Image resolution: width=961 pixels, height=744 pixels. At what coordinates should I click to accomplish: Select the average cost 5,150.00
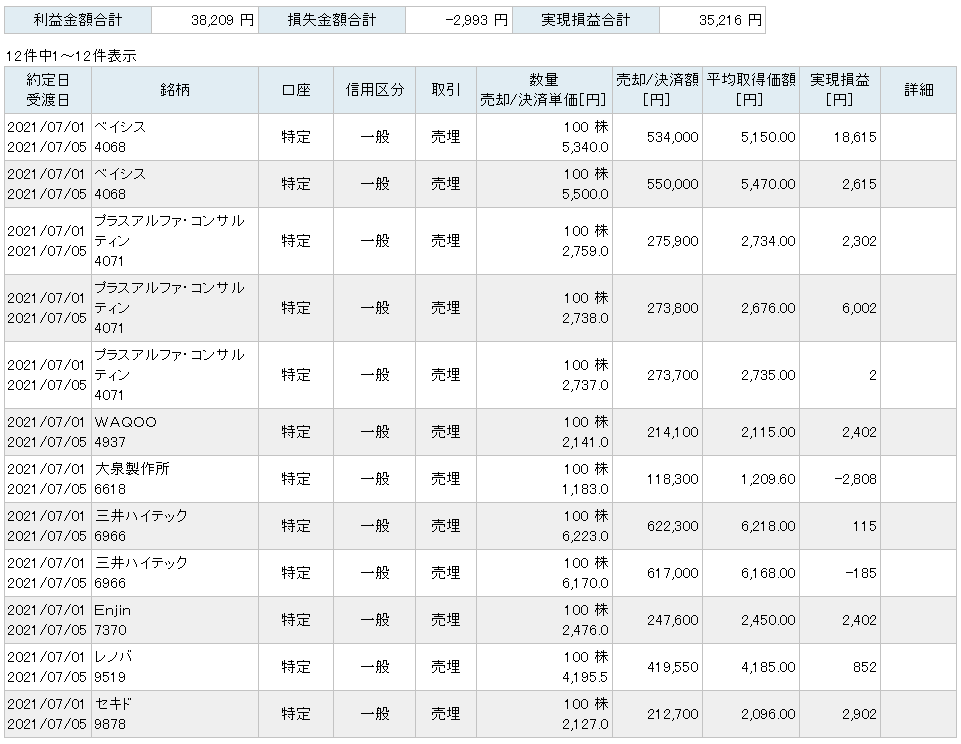768,137
